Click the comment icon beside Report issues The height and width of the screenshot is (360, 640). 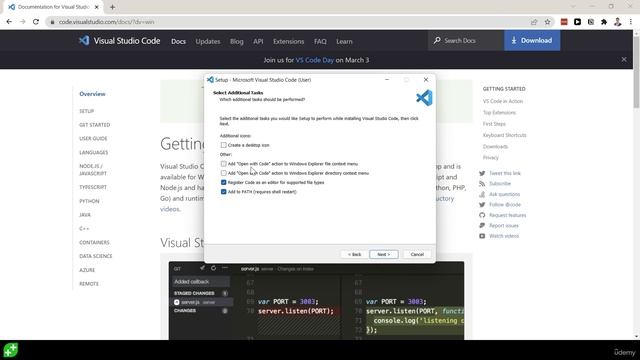[x=482, y=225]
